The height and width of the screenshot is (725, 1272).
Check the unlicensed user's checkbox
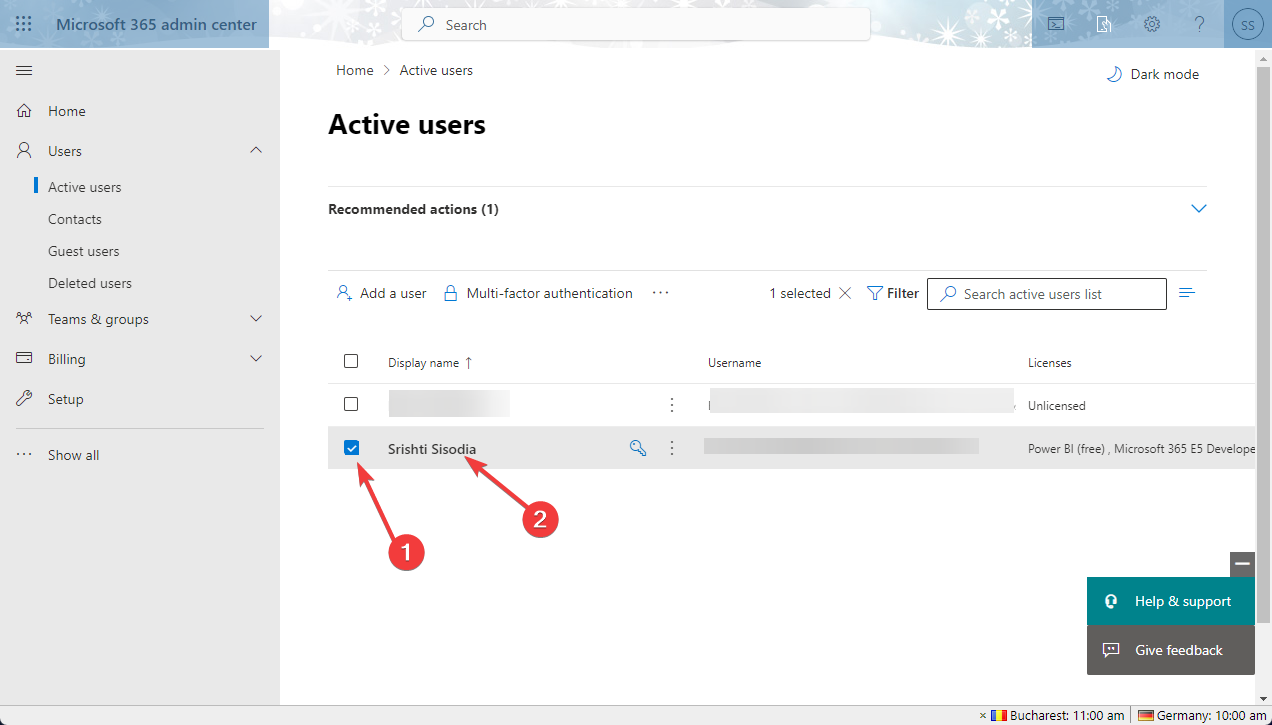[x=351, y=404]
